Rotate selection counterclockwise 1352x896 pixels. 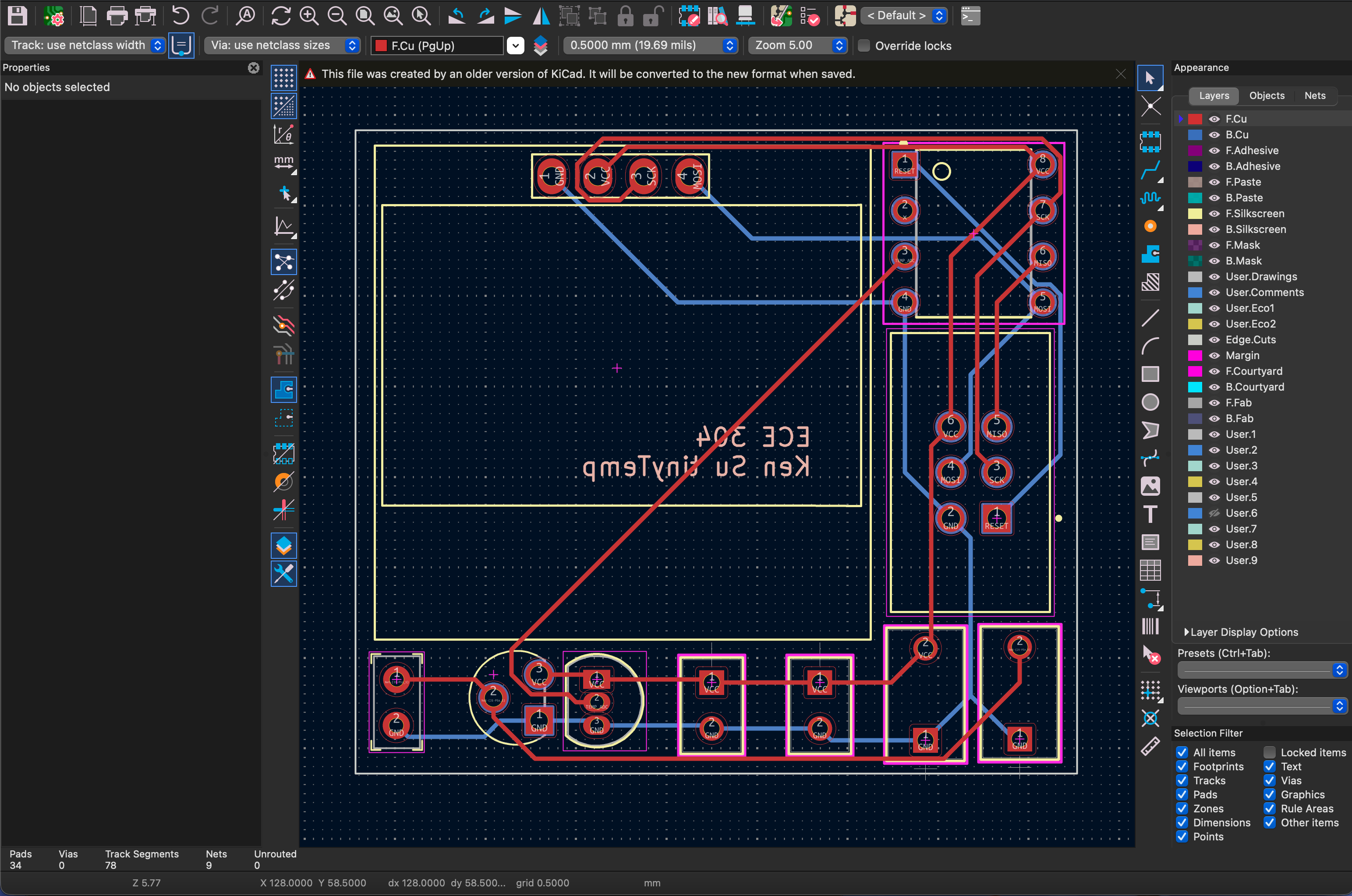pos(456,15)
